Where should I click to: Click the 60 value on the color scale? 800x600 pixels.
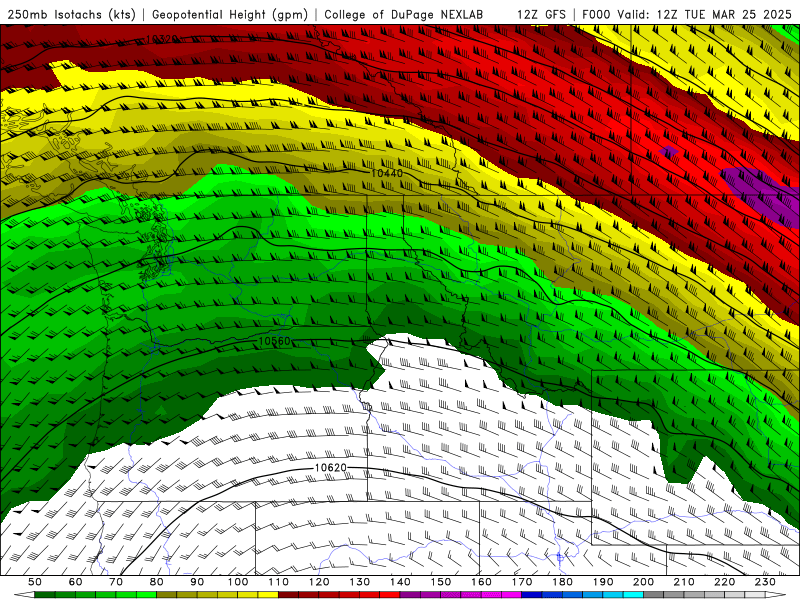tap(76, 582)
